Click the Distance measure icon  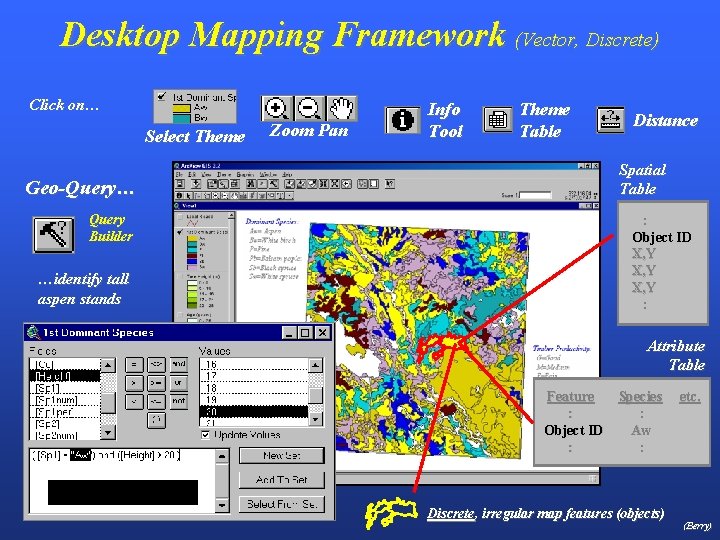coord(610,120)
